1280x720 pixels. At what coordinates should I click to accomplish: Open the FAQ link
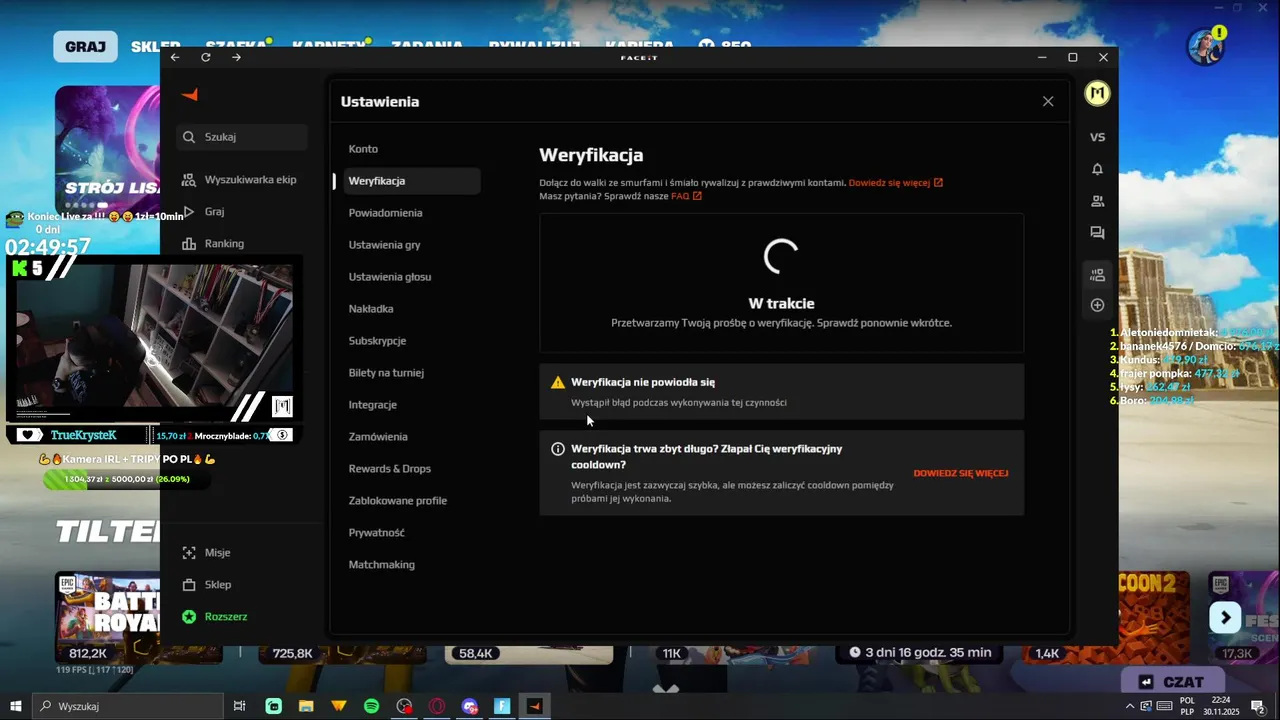click(x=686, y=196)
